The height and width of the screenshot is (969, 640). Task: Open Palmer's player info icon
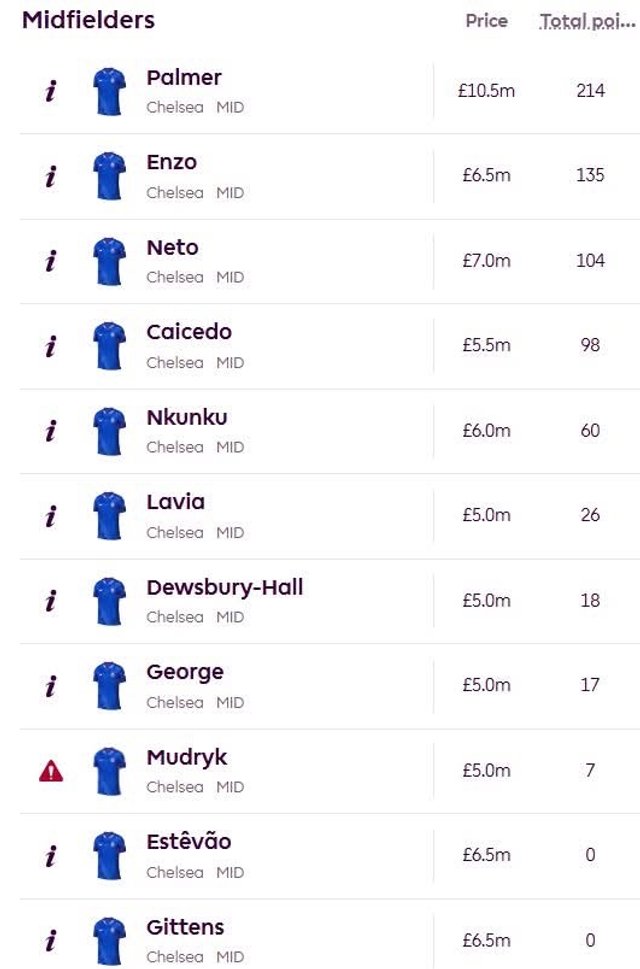[51, 91]
